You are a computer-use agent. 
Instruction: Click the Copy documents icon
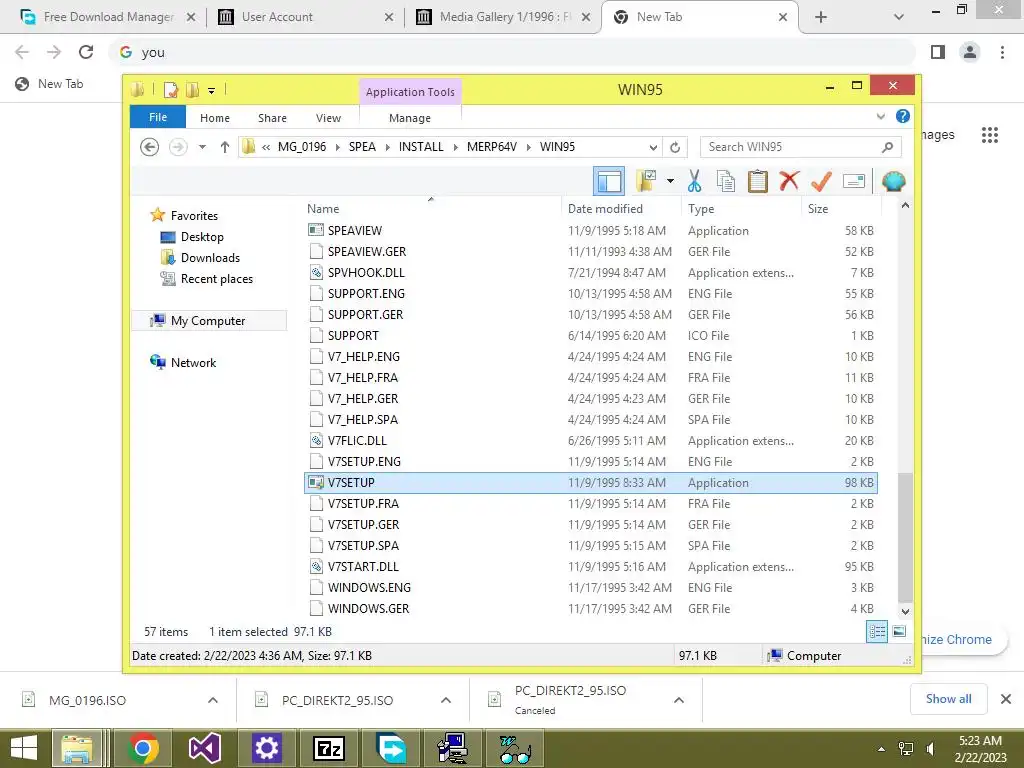coord(726,181)
